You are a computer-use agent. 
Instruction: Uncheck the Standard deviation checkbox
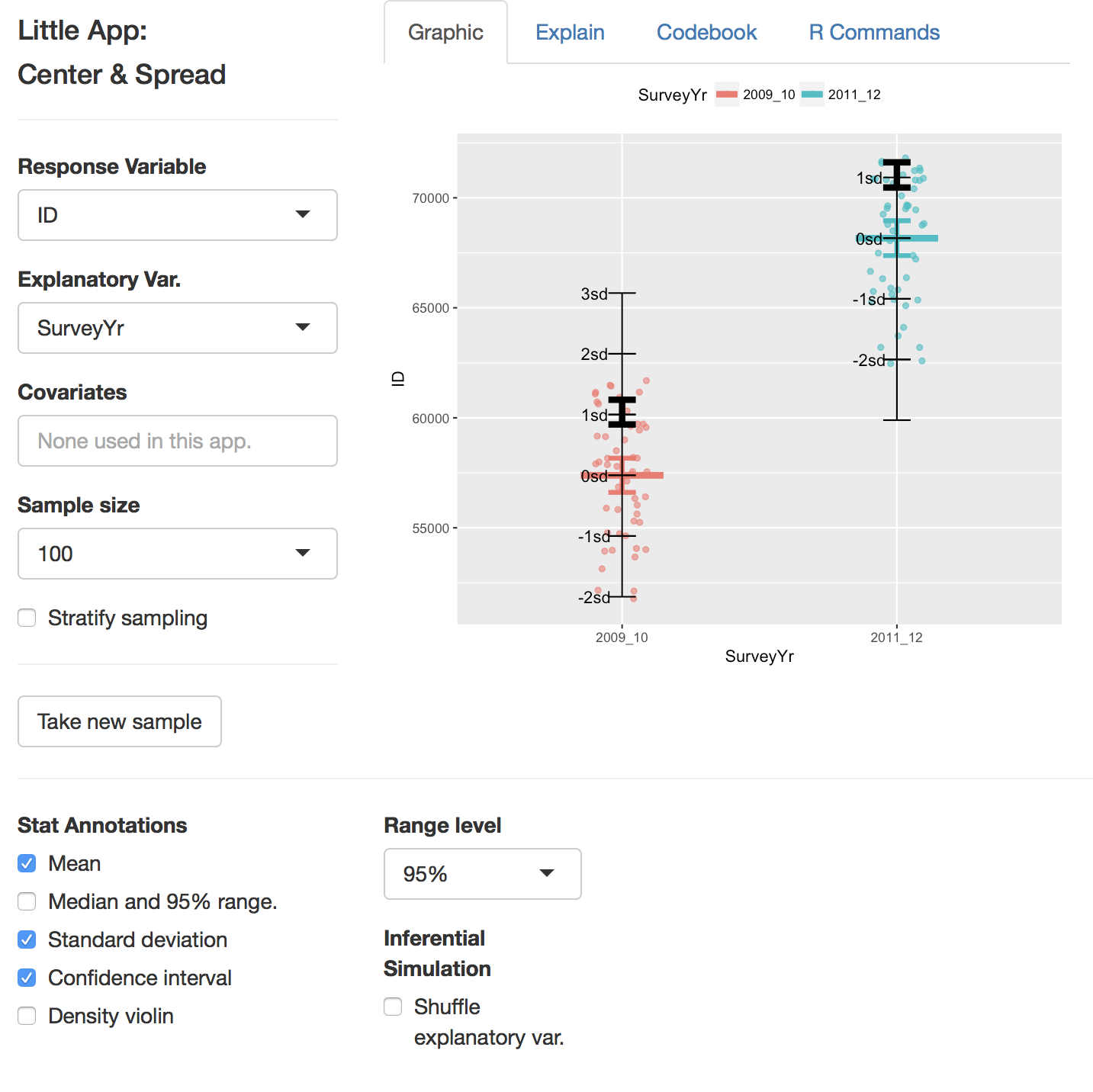point(27,939)
